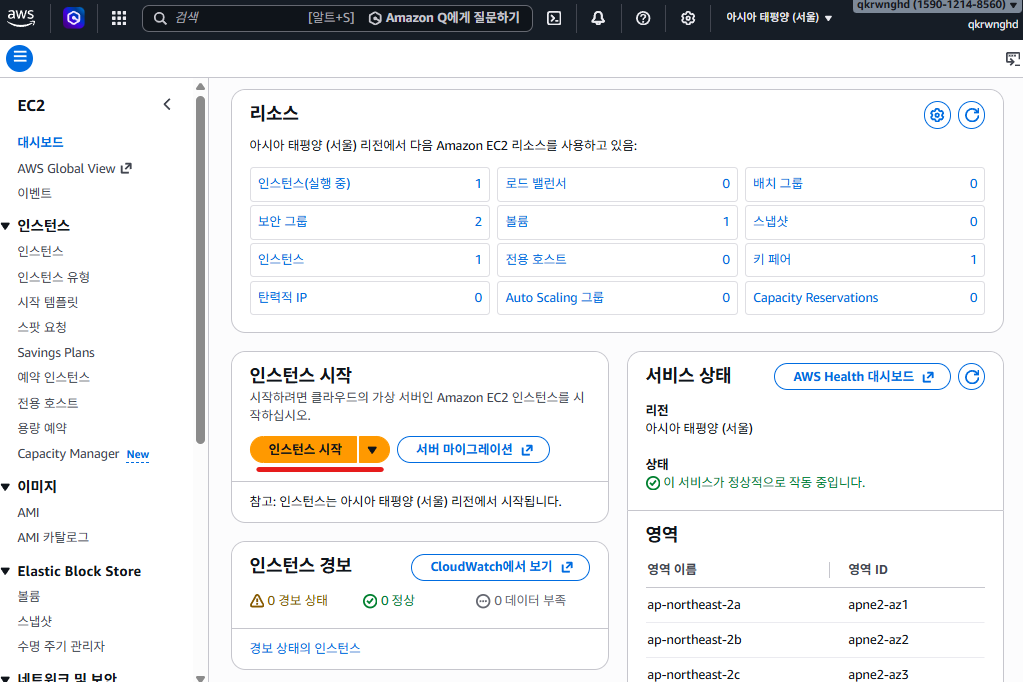Click the 0 정상 check icon
1023x682 pixels.
pos(370,600)
